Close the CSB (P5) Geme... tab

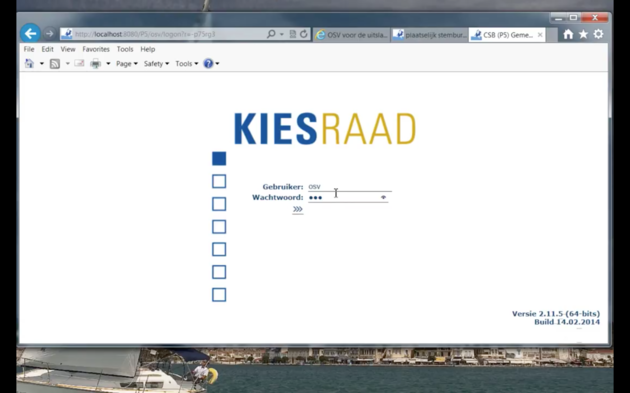[x=540, y=35]
